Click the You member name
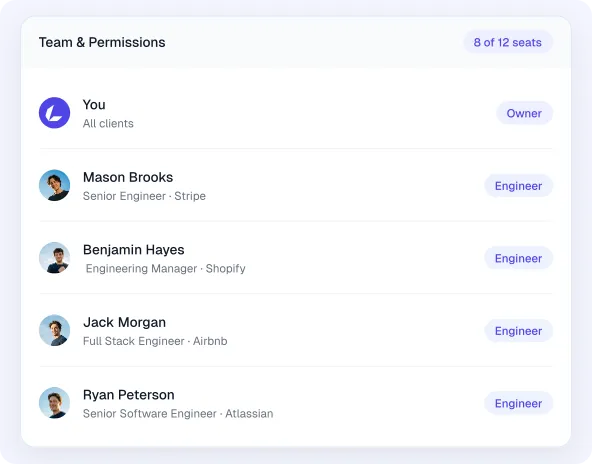Screen dimensions: 592x464 (x=94, y=105)
